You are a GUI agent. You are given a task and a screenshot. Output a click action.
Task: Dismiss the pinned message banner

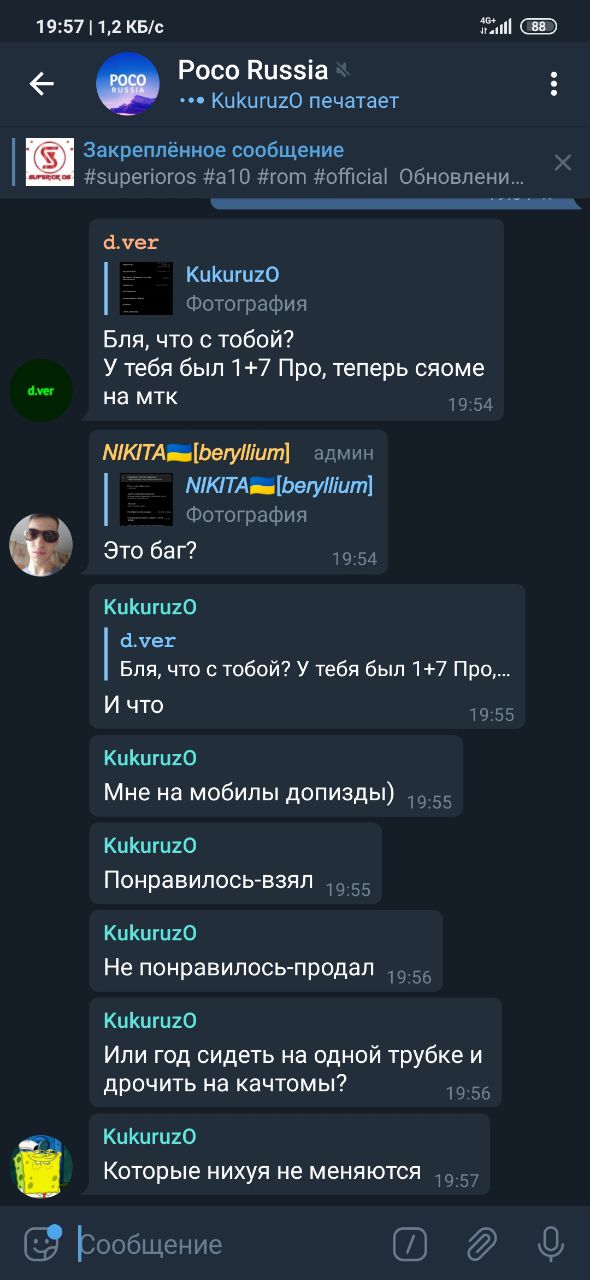[x=563, y=162]
